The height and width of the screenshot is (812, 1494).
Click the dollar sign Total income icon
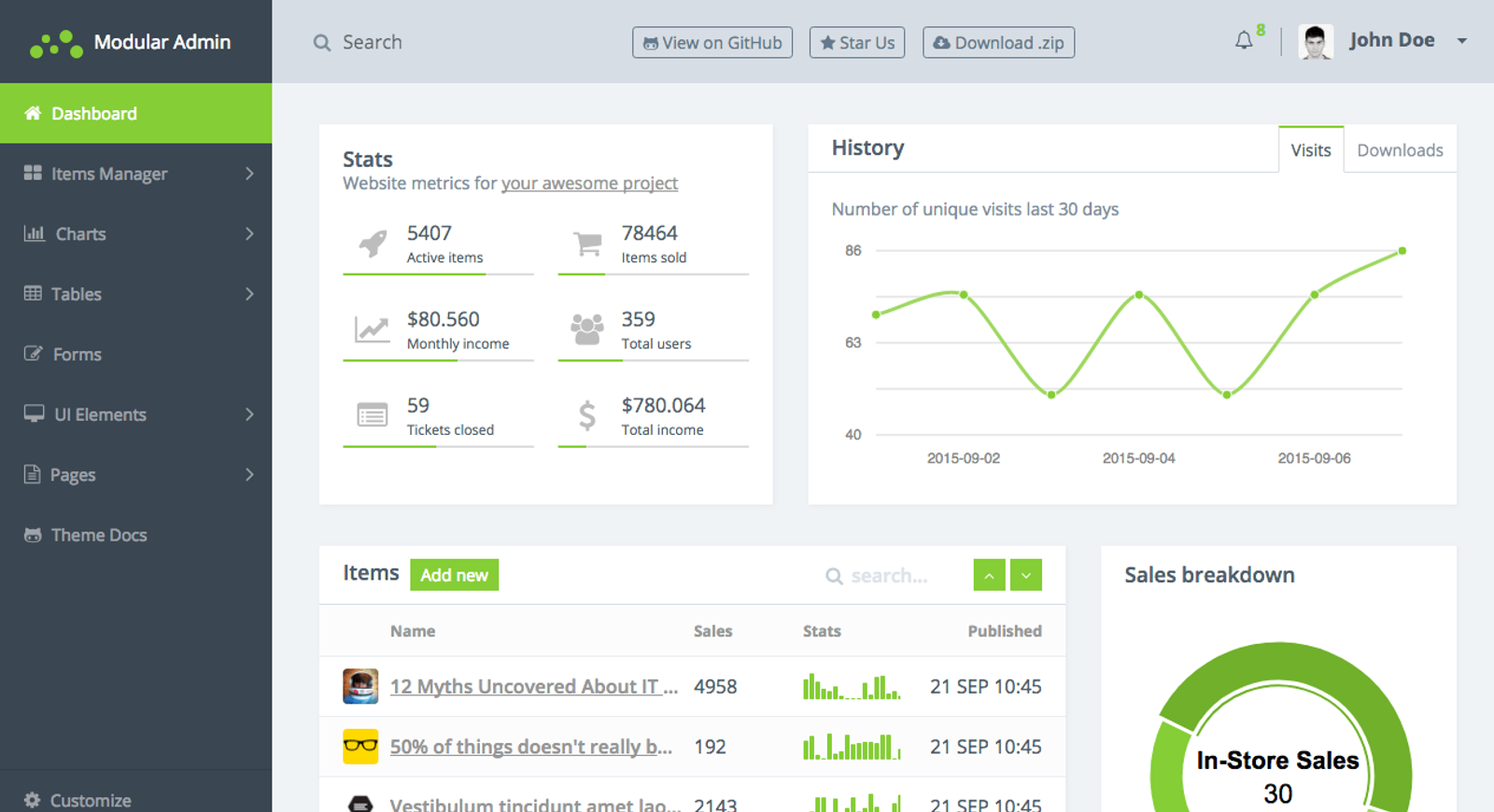coord(586,415)
